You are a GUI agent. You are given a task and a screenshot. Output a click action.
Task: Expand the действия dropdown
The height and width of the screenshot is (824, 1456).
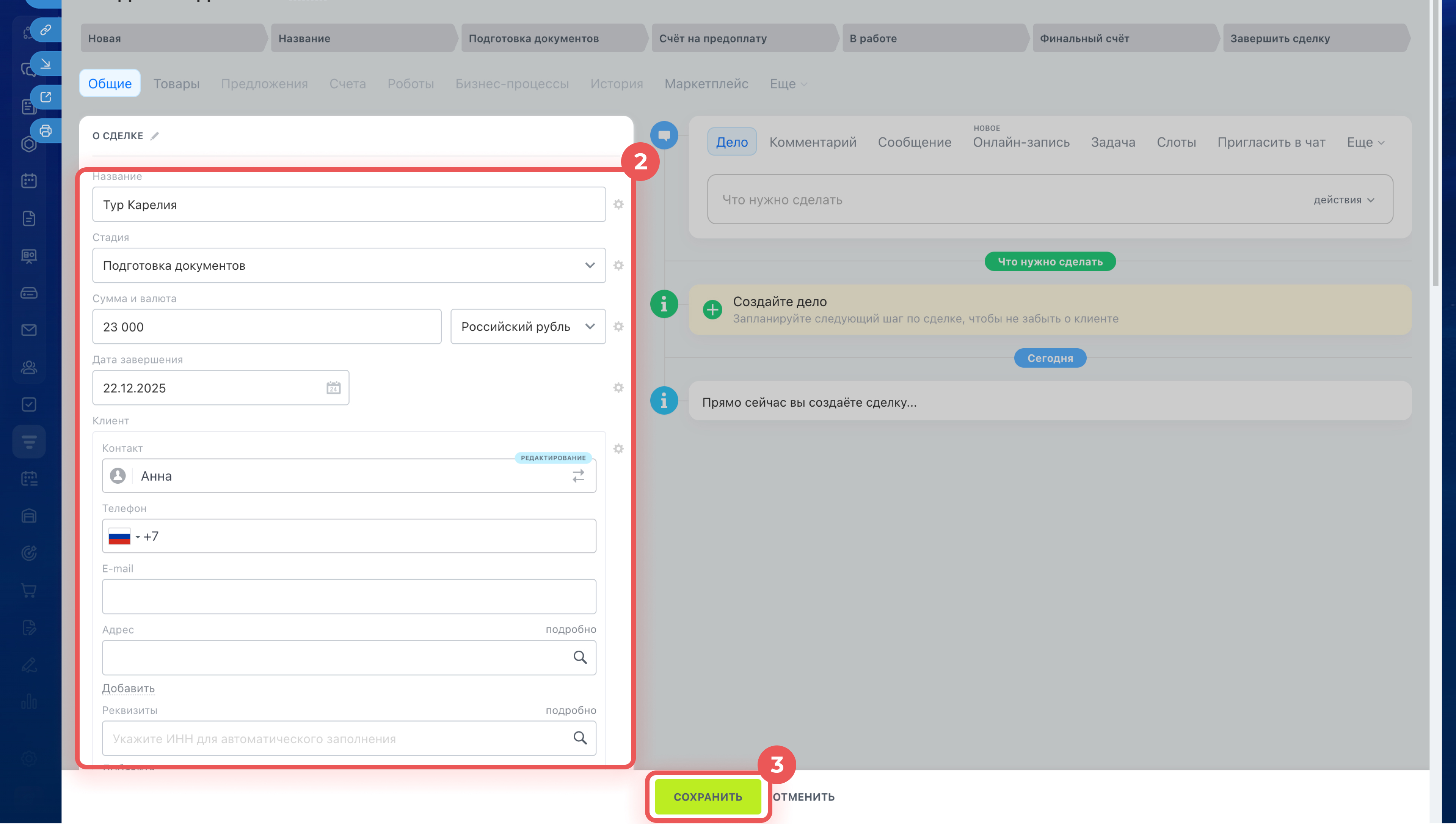pos(1343,200)
